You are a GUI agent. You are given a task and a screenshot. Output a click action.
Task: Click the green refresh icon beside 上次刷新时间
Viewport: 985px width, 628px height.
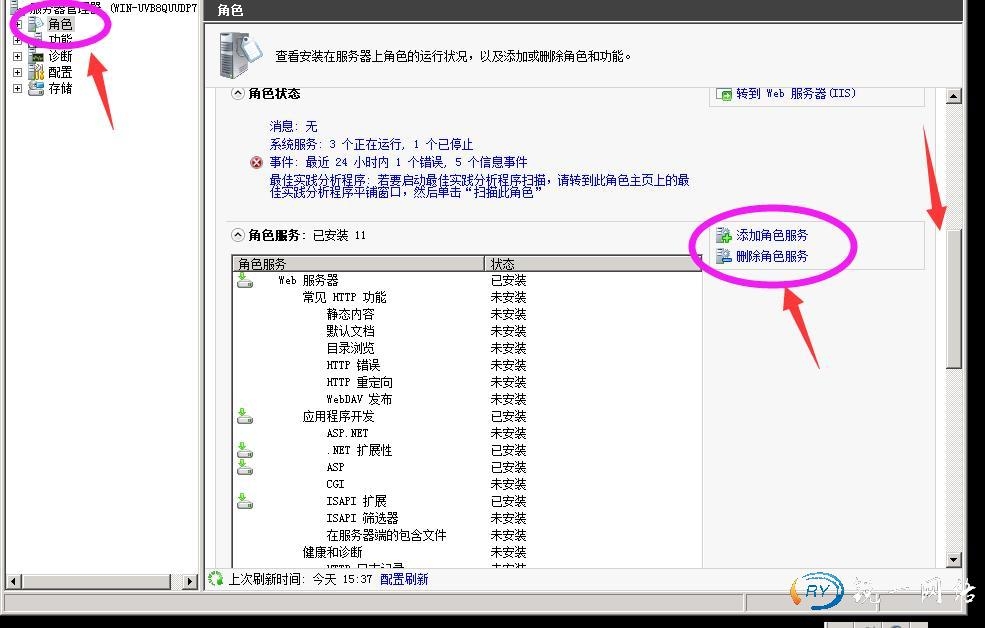point(215,578)
